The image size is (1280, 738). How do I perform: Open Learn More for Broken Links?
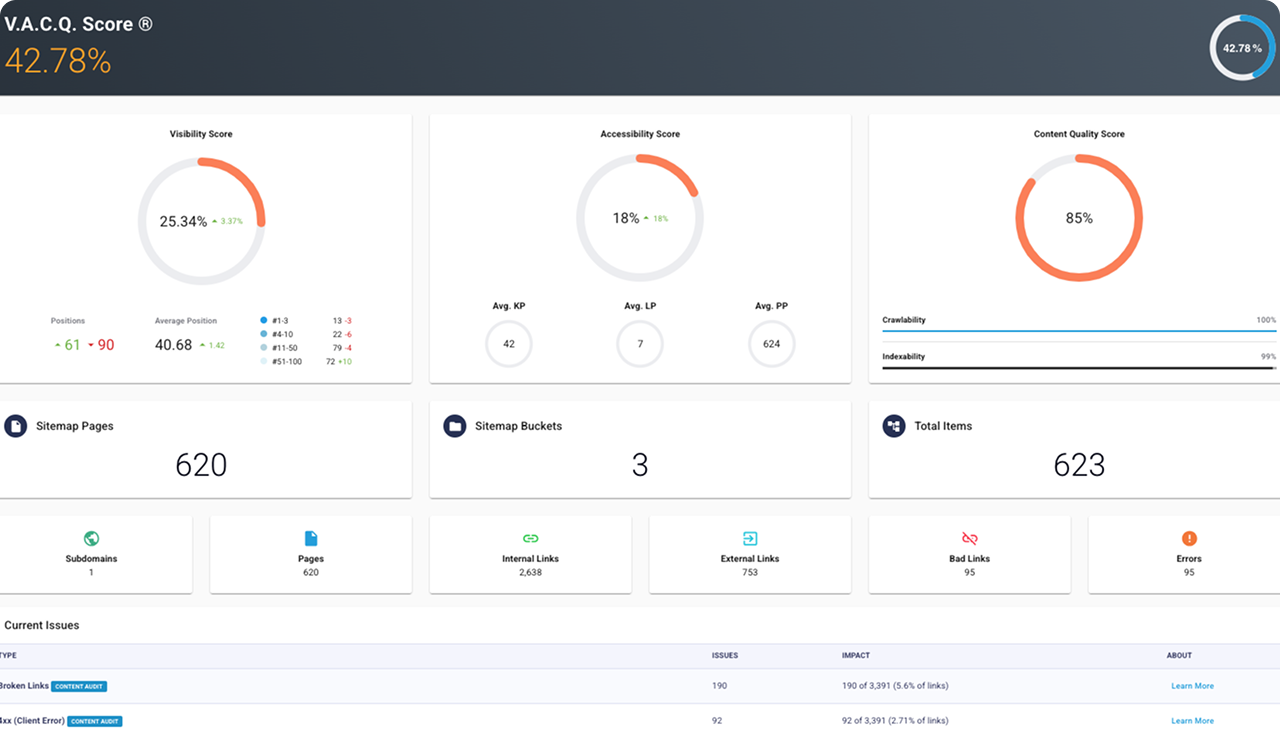pyautogui.click(x=1192, y=686)
